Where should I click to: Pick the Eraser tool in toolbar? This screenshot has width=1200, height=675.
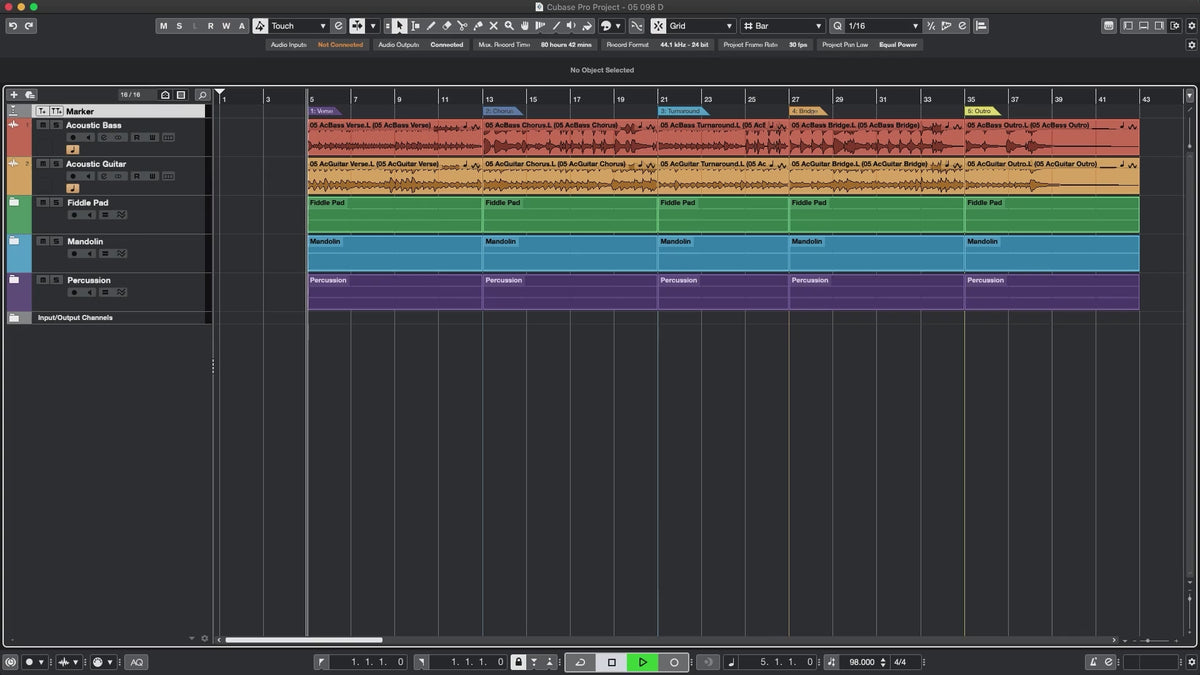[x=447, y=26]
